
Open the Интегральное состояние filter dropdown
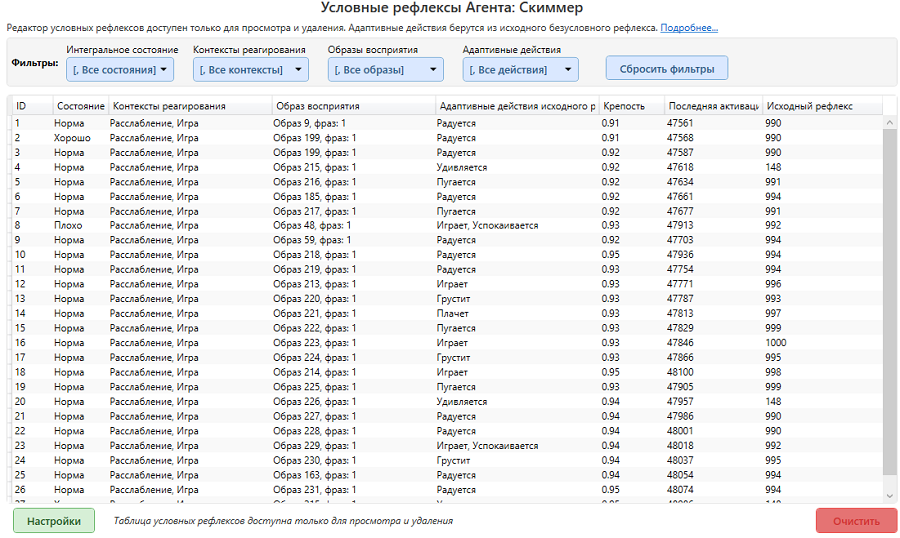coord(120,69)
